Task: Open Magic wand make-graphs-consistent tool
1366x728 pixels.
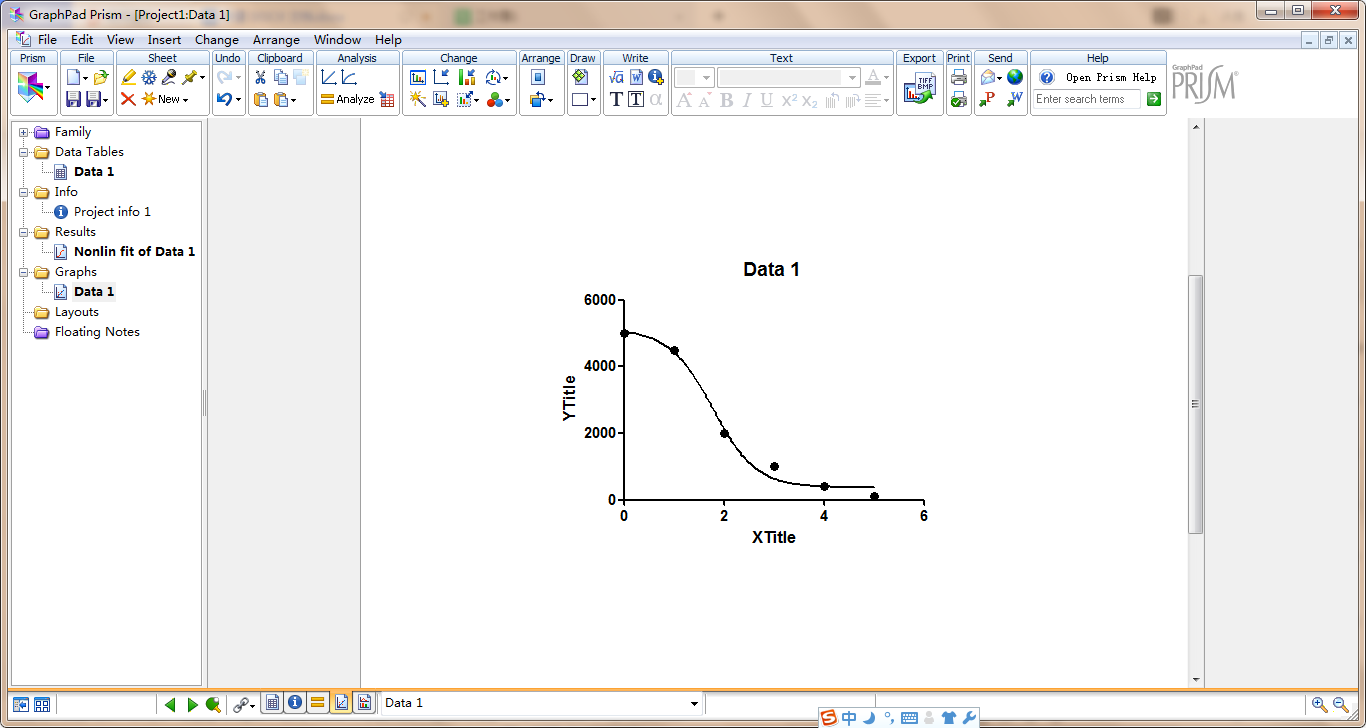Action: [418, 99]
